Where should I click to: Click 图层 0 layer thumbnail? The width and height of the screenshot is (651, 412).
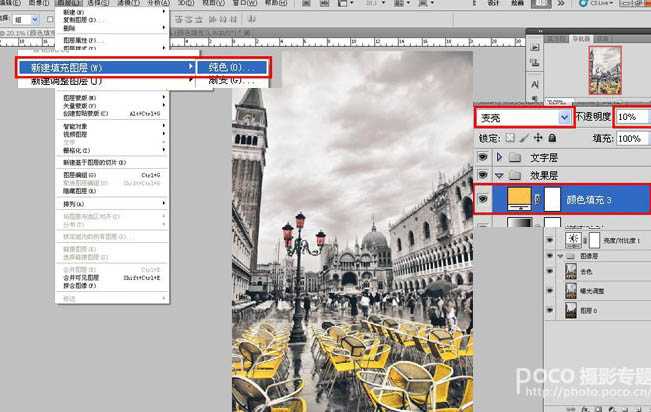[x=571, y=310]
